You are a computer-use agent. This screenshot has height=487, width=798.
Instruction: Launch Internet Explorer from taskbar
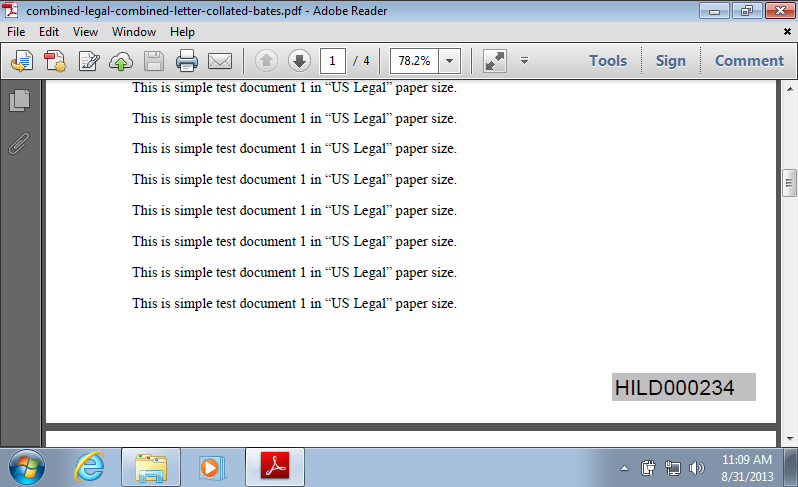coord(90,467)
